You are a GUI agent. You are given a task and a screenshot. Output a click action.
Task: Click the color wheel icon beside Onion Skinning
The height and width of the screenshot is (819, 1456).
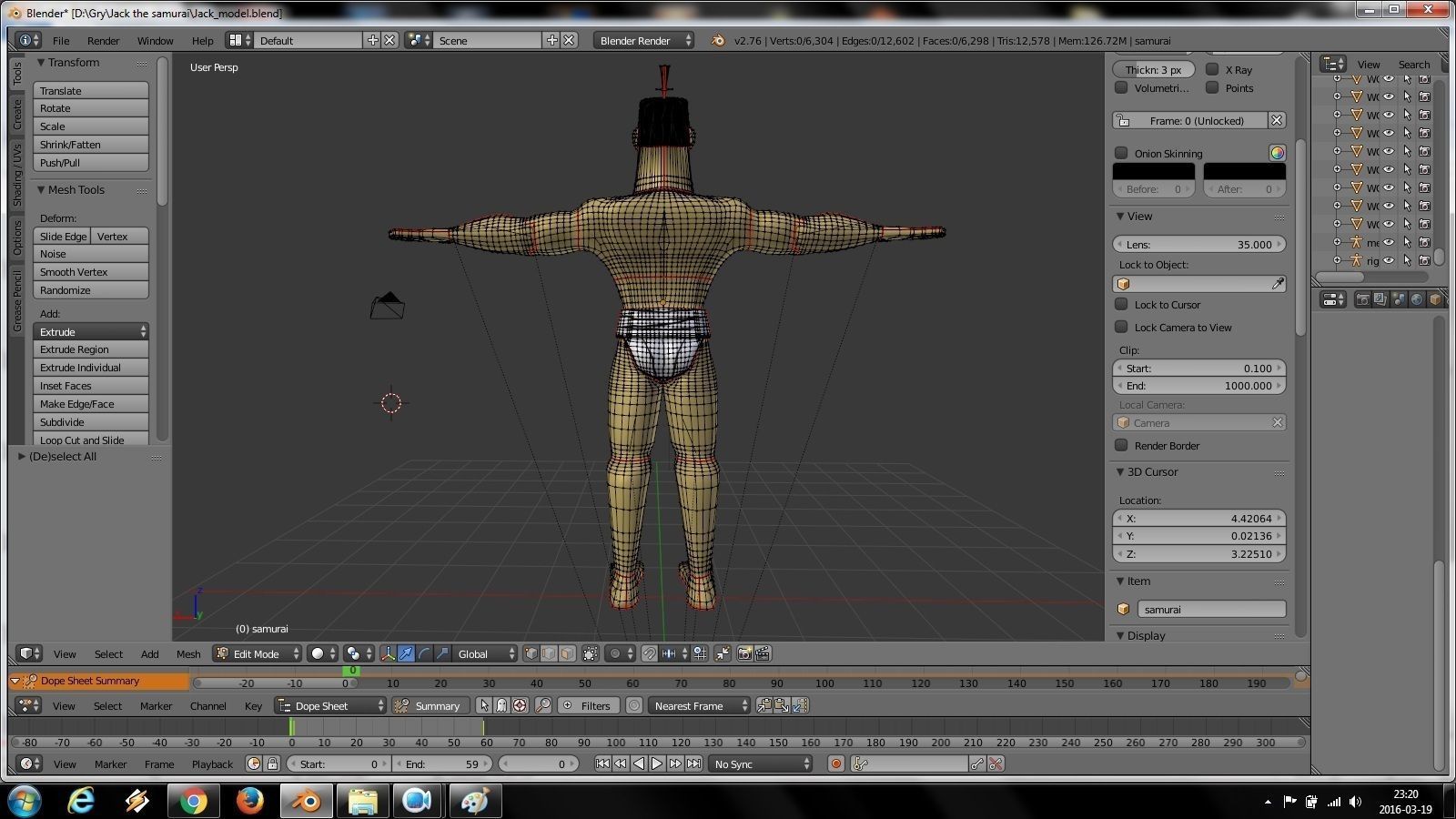(x=1278, y=153)
